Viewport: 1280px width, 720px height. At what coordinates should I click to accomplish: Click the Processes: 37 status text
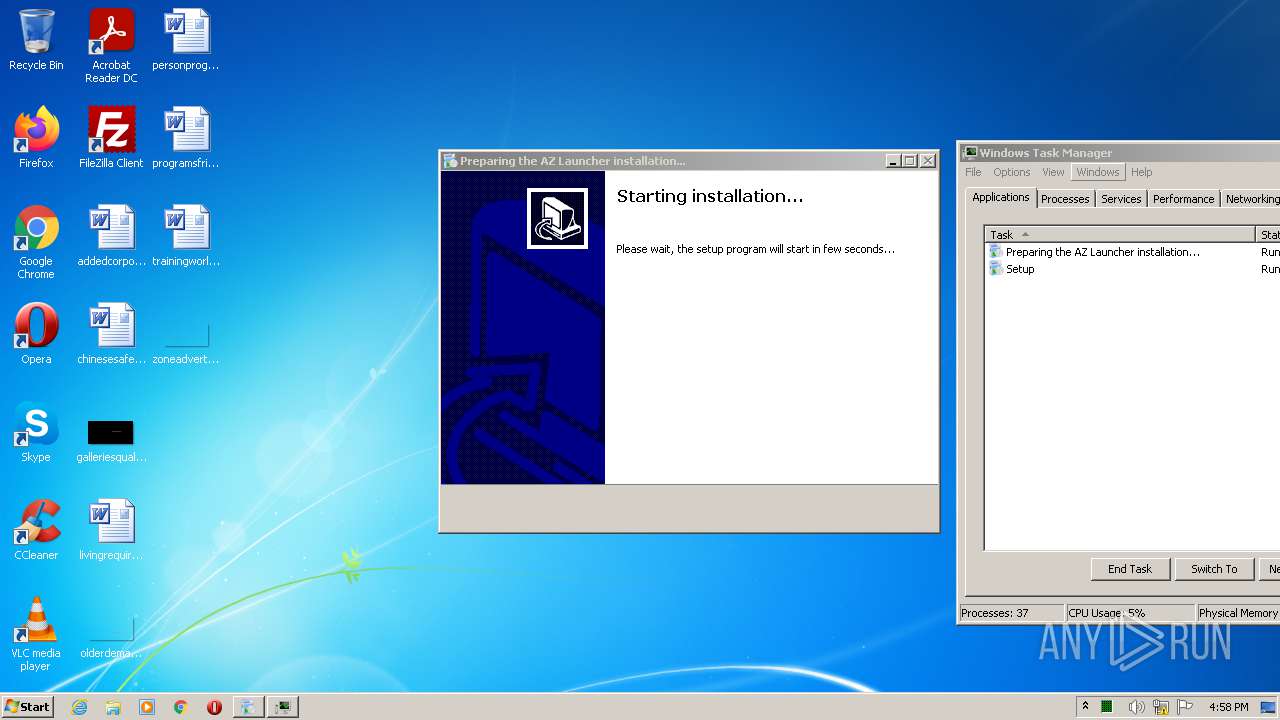(995, 613)
